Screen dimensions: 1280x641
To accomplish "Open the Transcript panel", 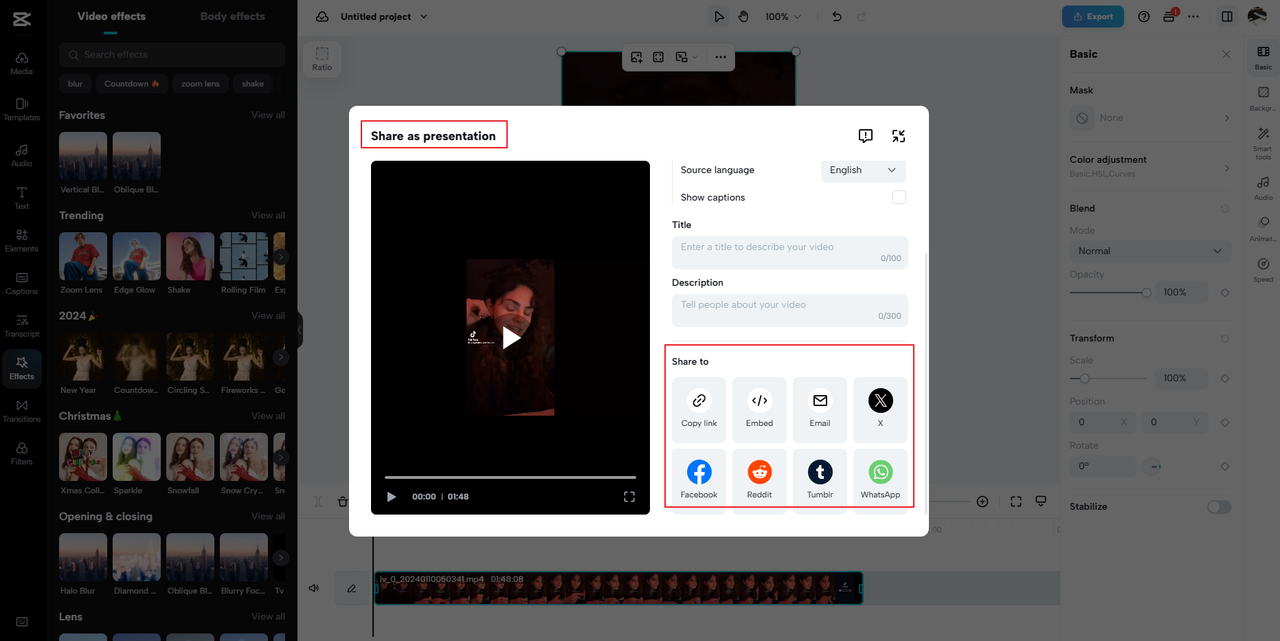I will point(22,326).
